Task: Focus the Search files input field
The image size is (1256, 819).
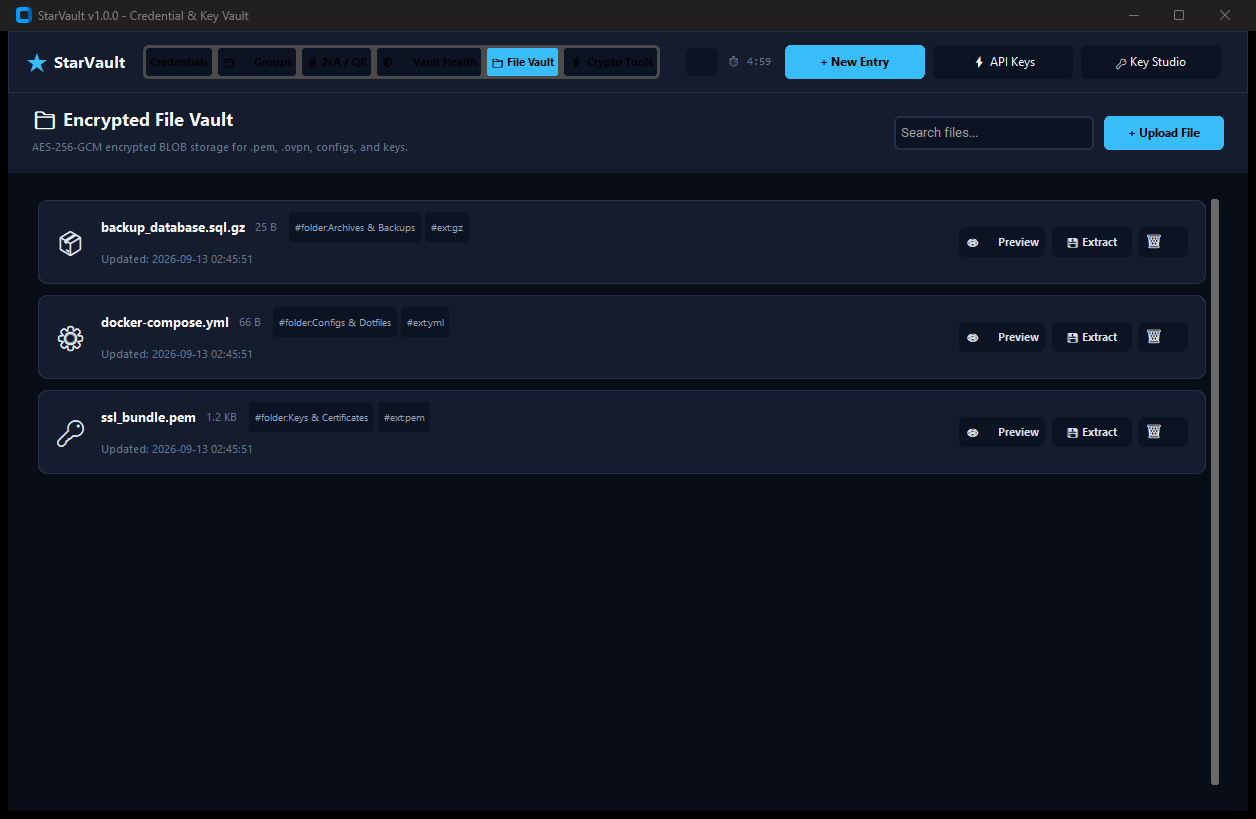Action: click(x=994, y=133)
